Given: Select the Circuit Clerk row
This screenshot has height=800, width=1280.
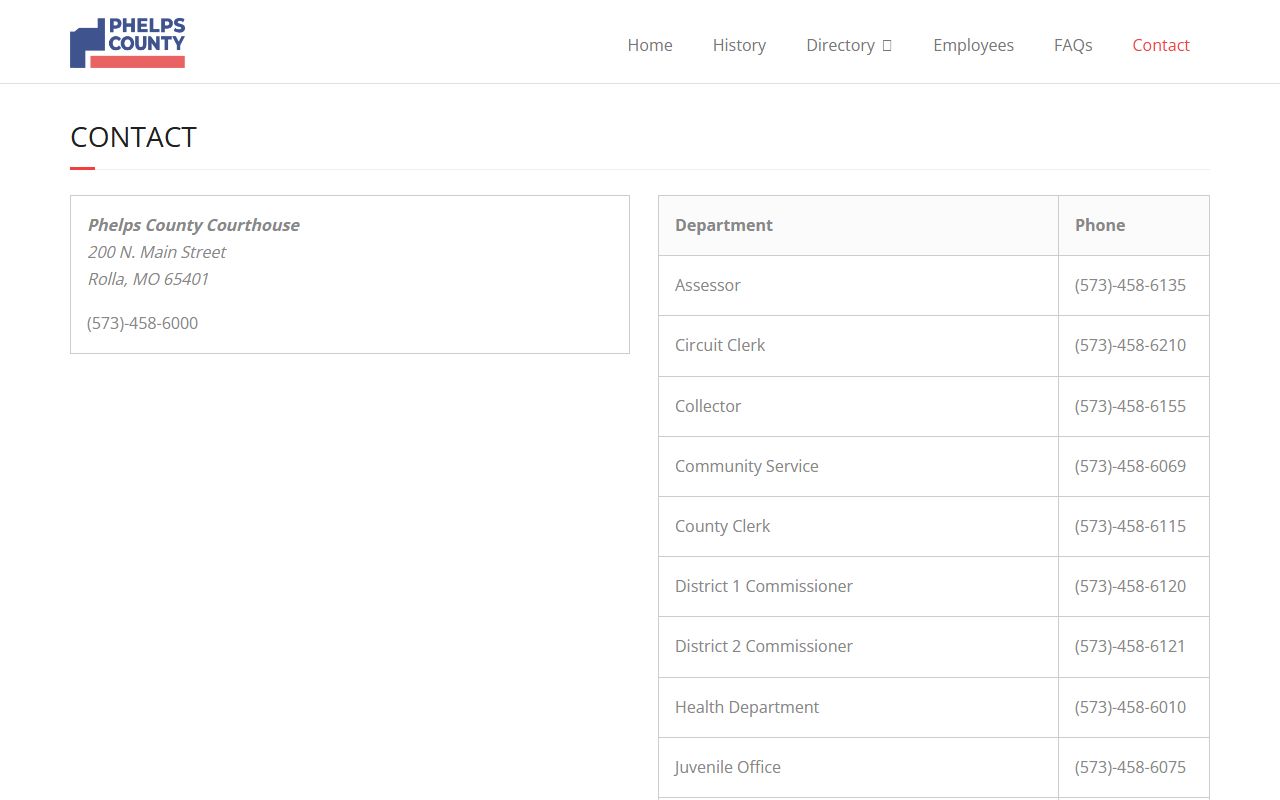Looking at the screenshot, I should pyautogui.click(x=934, y=345).
